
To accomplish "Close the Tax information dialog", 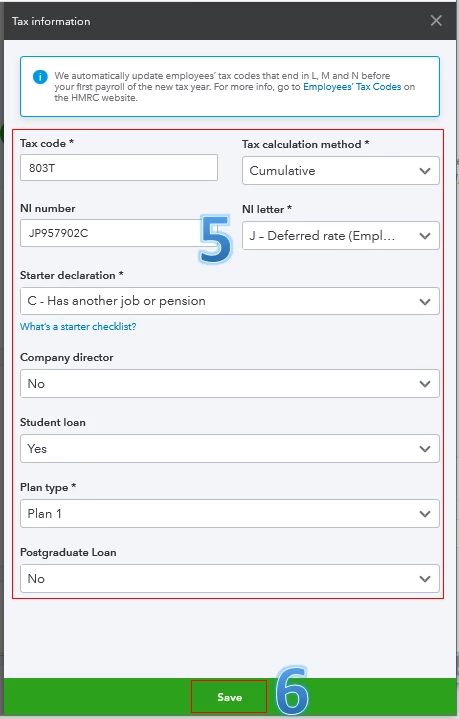I will [x=436, y=21].
